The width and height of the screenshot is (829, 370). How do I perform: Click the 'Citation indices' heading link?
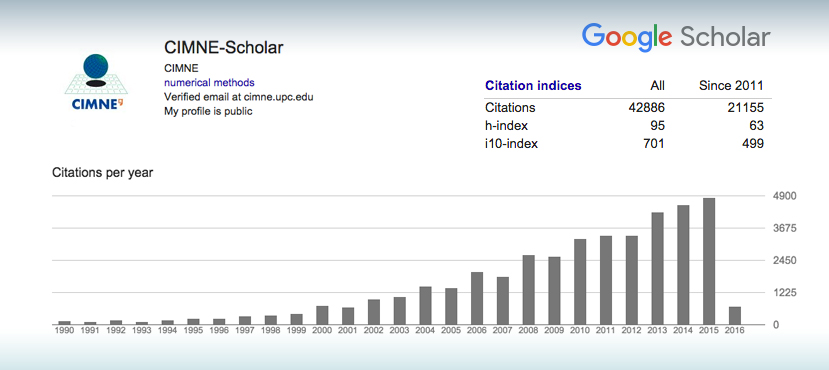(533, 86)
